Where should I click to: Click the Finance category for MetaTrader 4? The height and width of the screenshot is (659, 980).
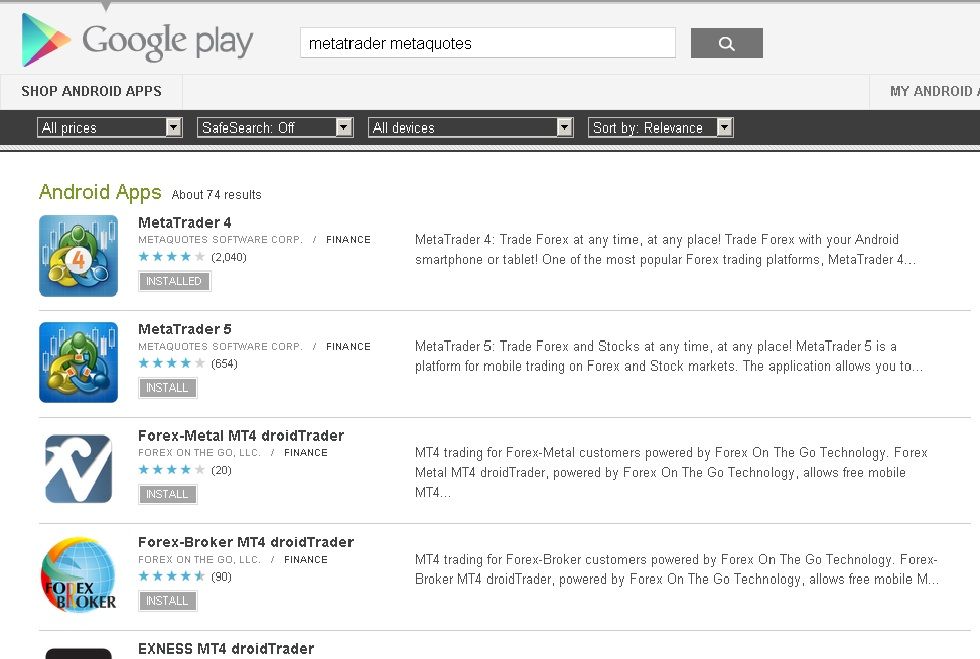(348, 239)
